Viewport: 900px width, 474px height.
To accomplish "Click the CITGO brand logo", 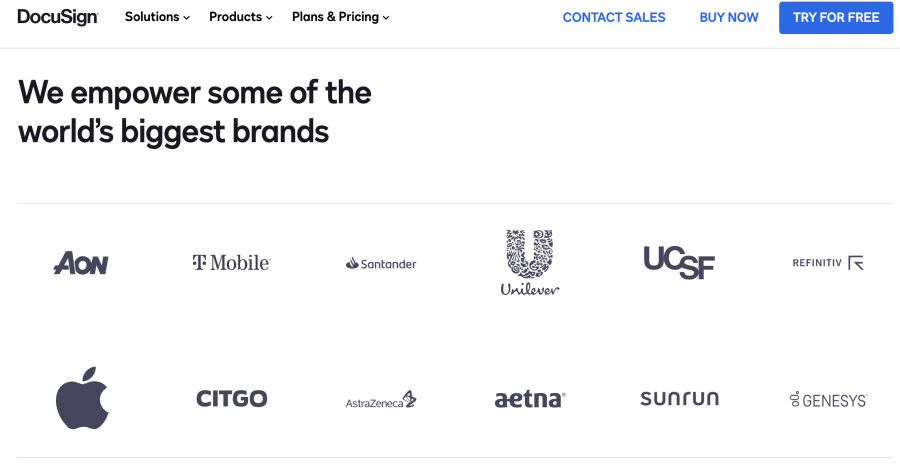I will [231, 398].
